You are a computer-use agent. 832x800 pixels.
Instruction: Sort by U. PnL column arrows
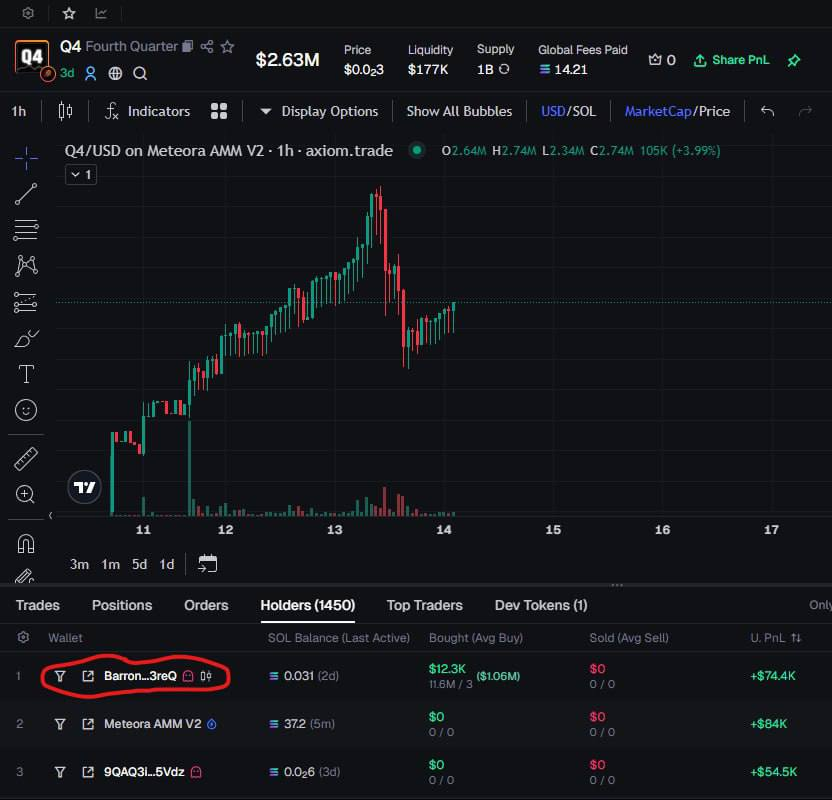[x=796, y=638]
